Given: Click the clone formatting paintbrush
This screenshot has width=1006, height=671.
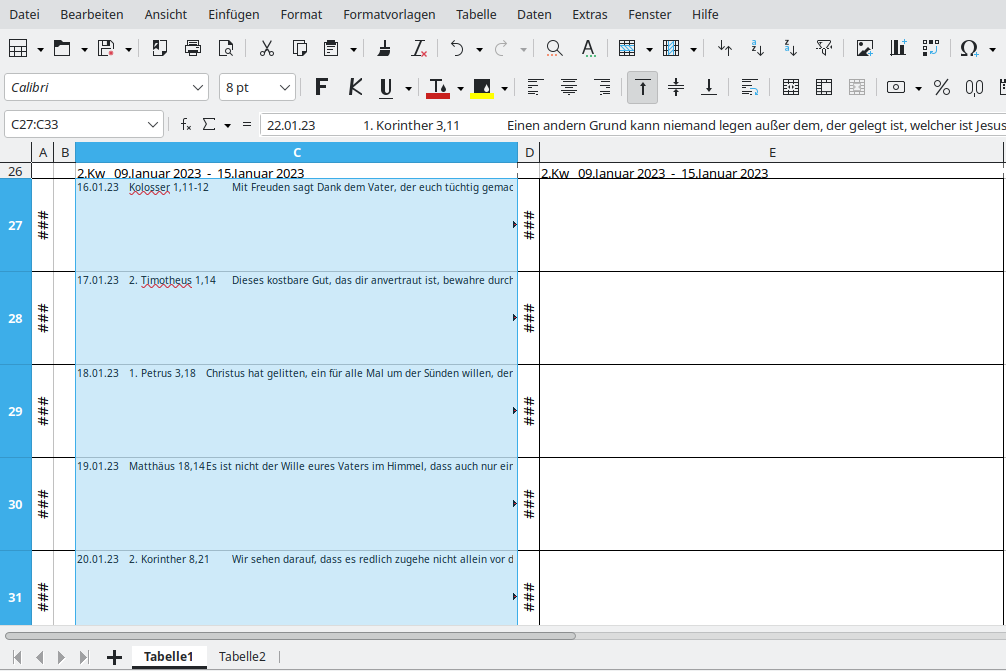Looking at the screenshot, I should click(x=384, y=48).
